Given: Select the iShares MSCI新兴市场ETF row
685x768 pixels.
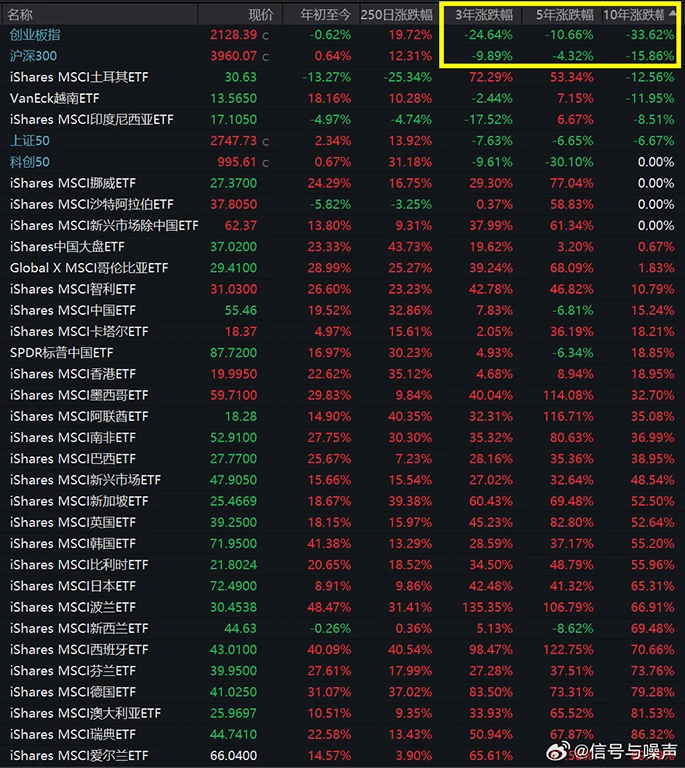Looking at the screenshot, I should [342, 480].
